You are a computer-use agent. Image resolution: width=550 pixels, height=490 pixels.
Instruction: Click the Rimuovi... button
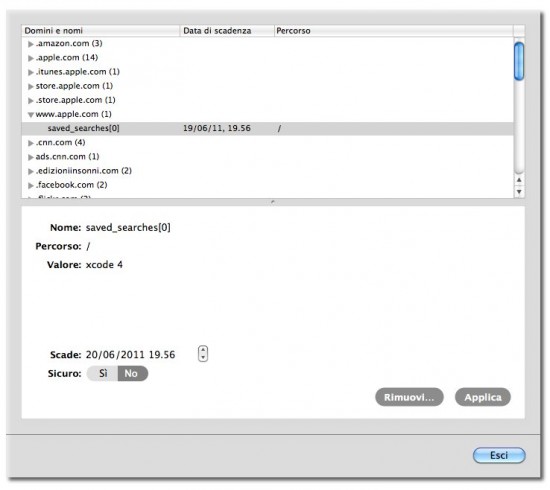(x=409, y=397)
